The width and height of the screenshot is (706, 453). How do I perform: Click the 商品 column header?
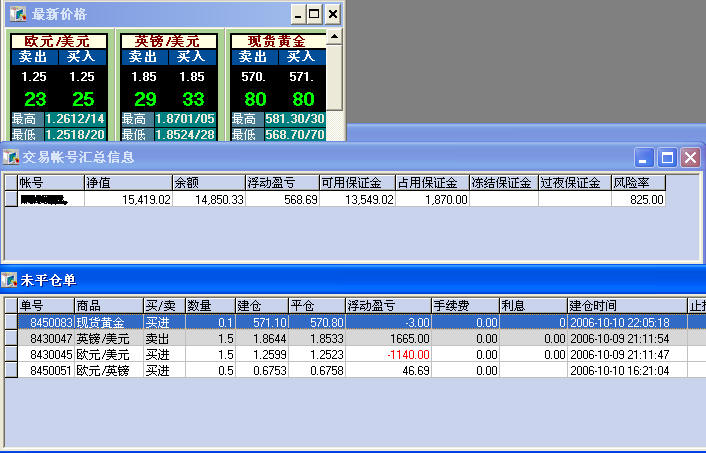(x=109, y=306)
